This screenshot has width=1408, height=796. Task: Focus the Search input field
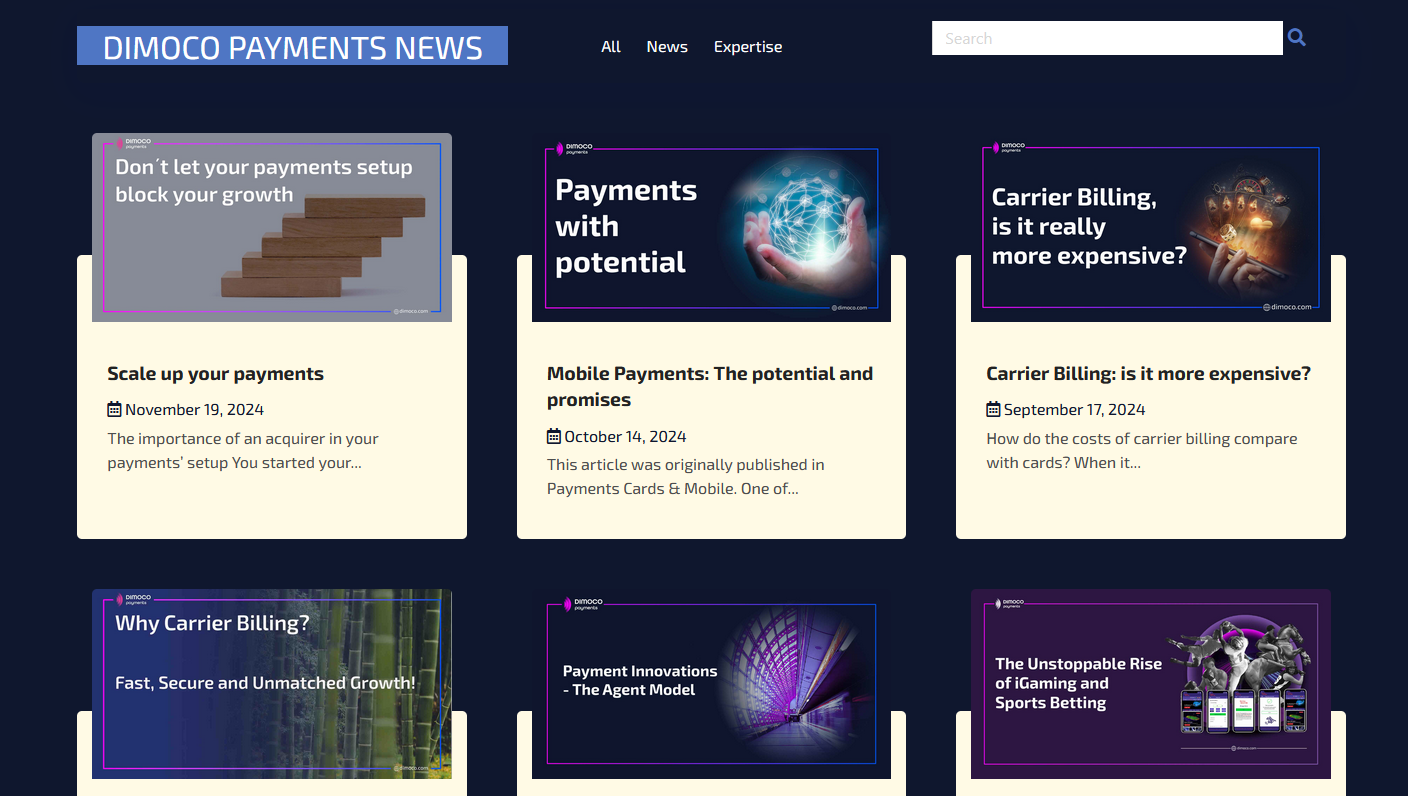(x=1106, y=38)
